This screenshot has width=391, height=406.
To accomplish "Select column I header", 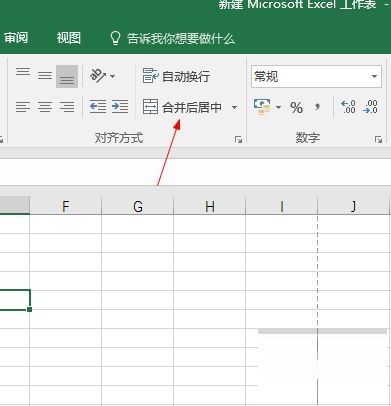I will 282,205.
